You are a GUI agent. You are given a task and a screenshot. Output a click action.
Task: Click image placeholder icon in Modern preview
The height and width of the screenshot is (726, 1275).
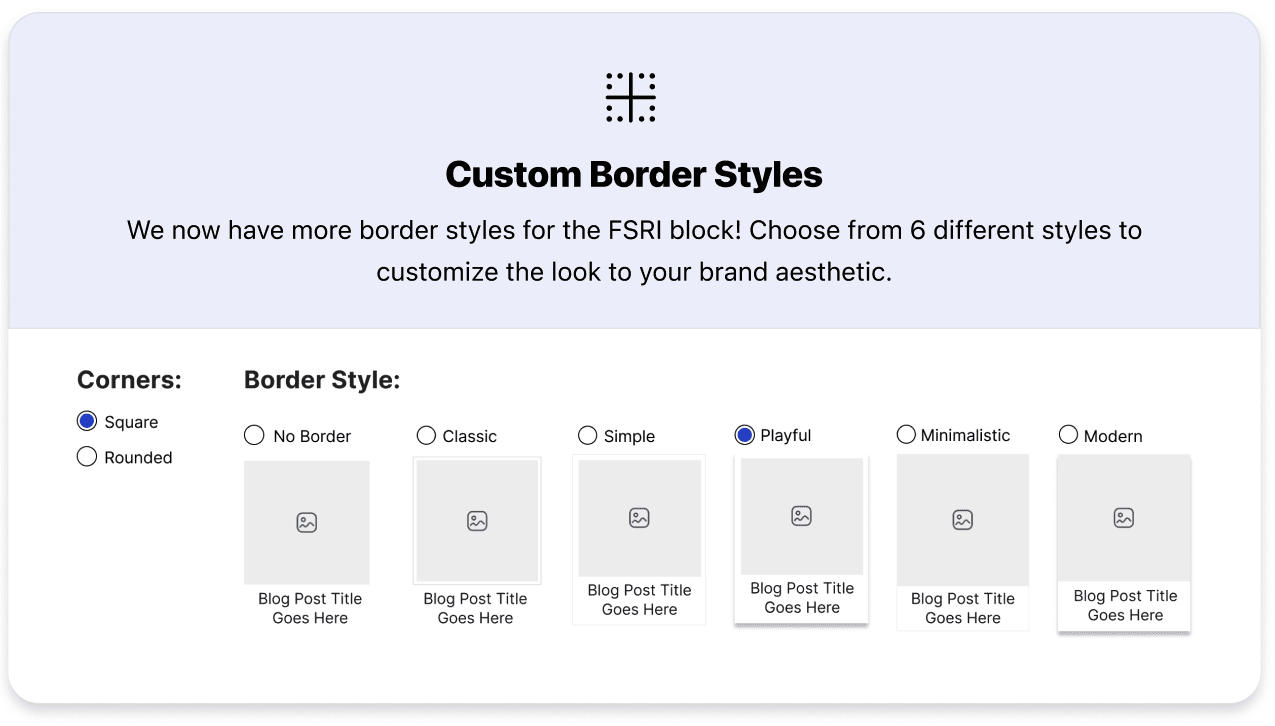pyautogui.click(x=1124, y=518)
